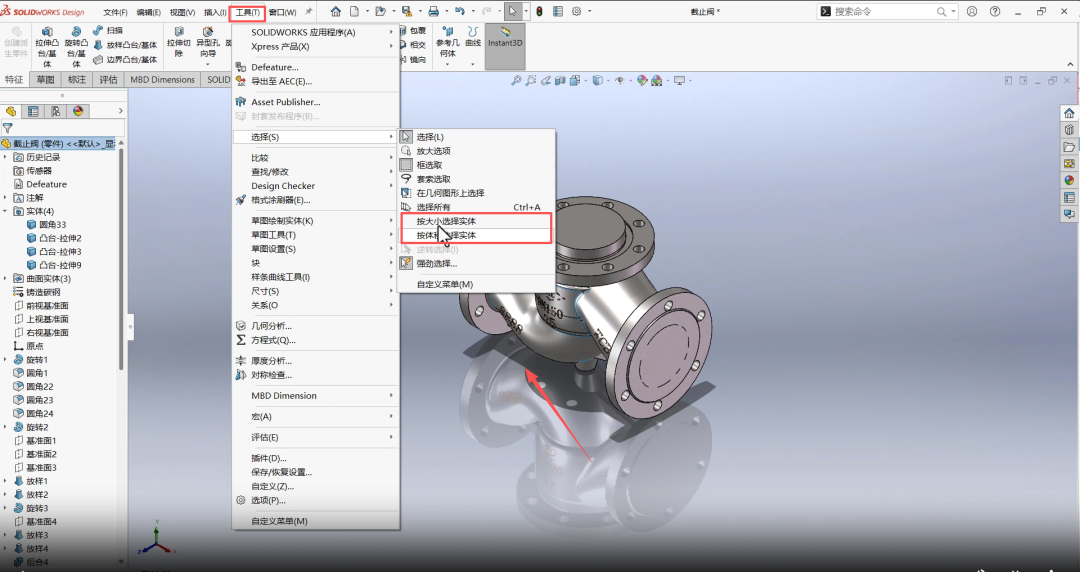Click the pin icon beside 窗口 menu

click(x=308, y=12)
